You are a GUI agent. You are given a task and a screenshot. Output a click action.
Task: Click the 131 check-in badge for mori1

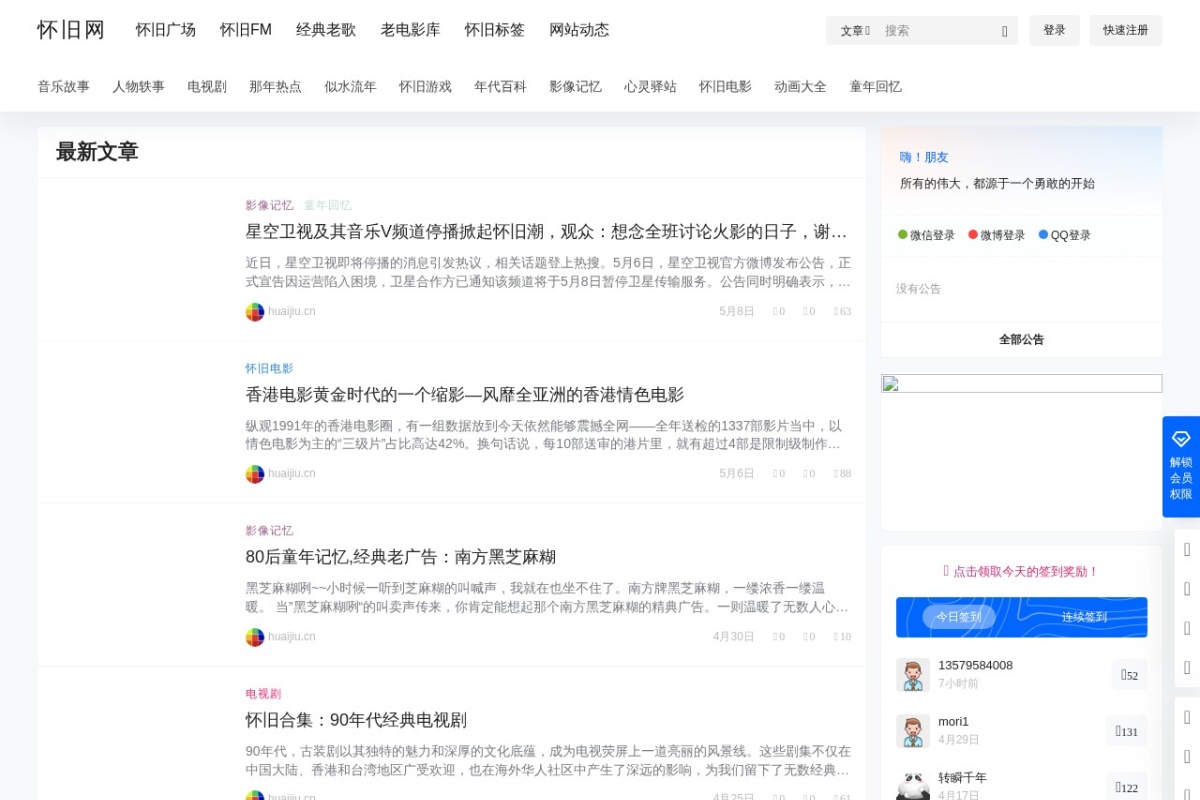pos(1127,731)
